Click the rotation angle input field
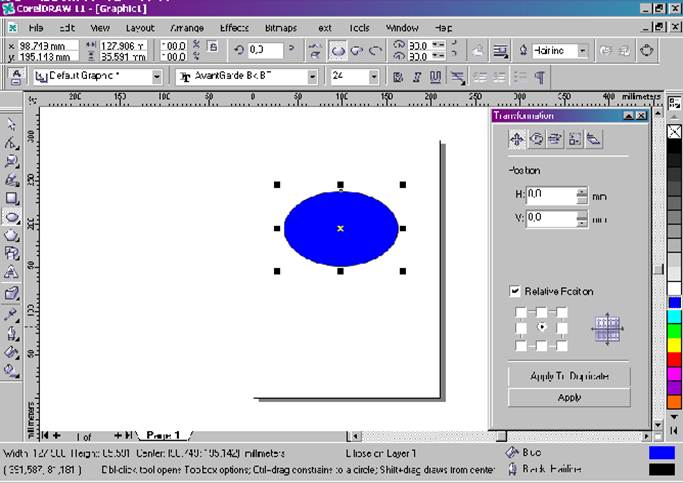This screenshot has height=483, width=683. click(266, 51)
